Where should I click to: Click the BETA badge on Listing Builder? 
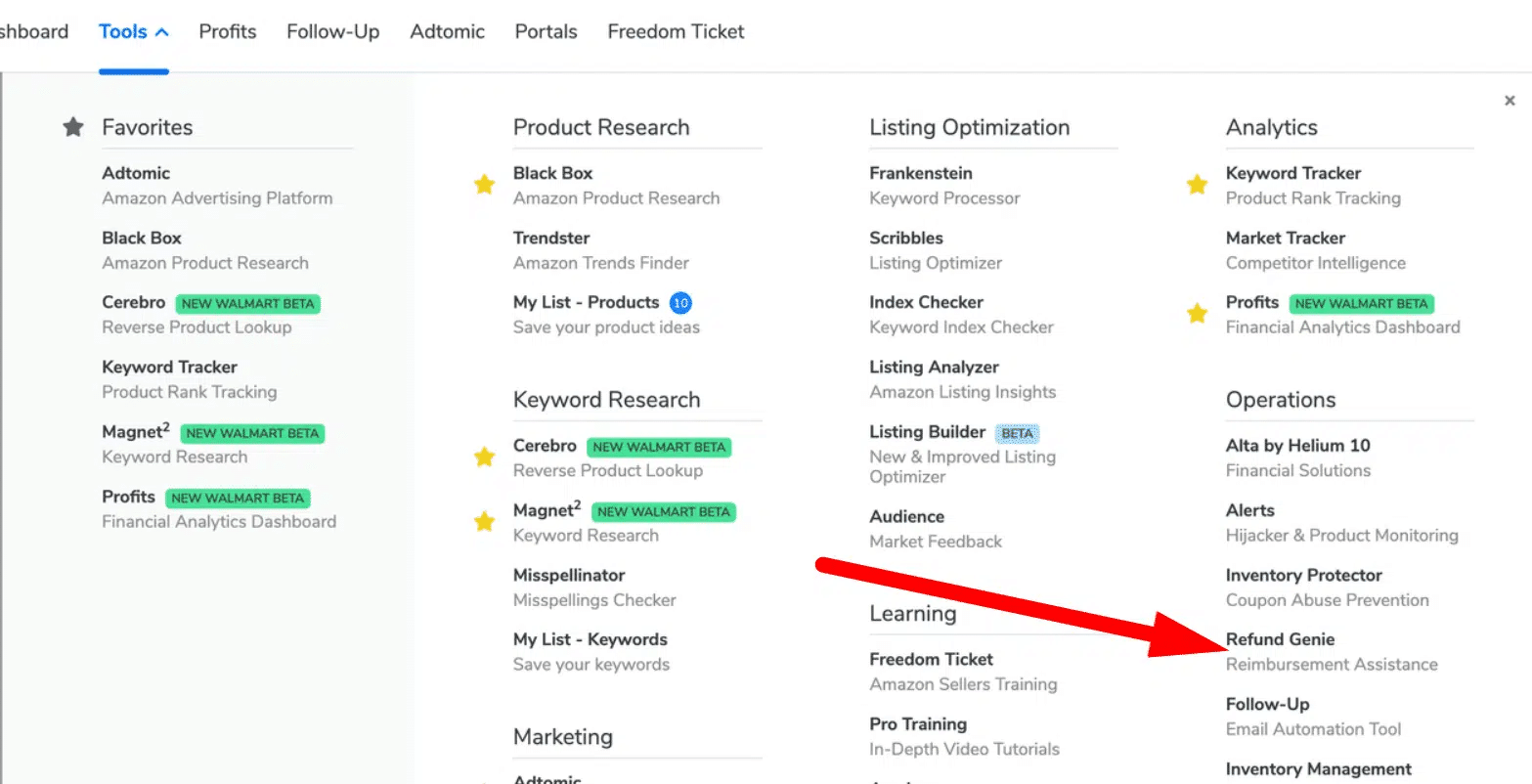[x=1017, y=433]
